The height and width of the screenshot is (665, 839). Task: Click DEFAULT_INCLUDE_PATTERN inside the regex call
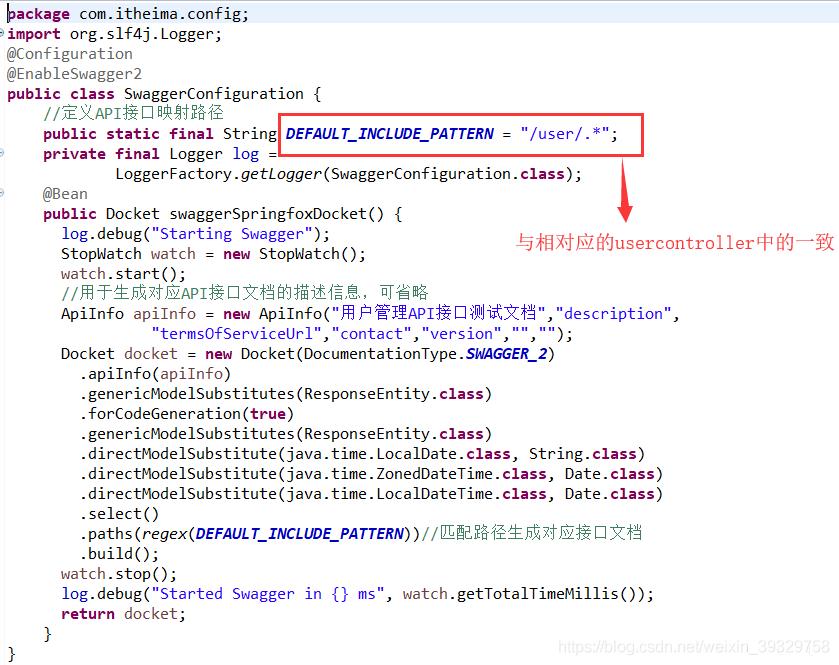click(x=299, y=534)
